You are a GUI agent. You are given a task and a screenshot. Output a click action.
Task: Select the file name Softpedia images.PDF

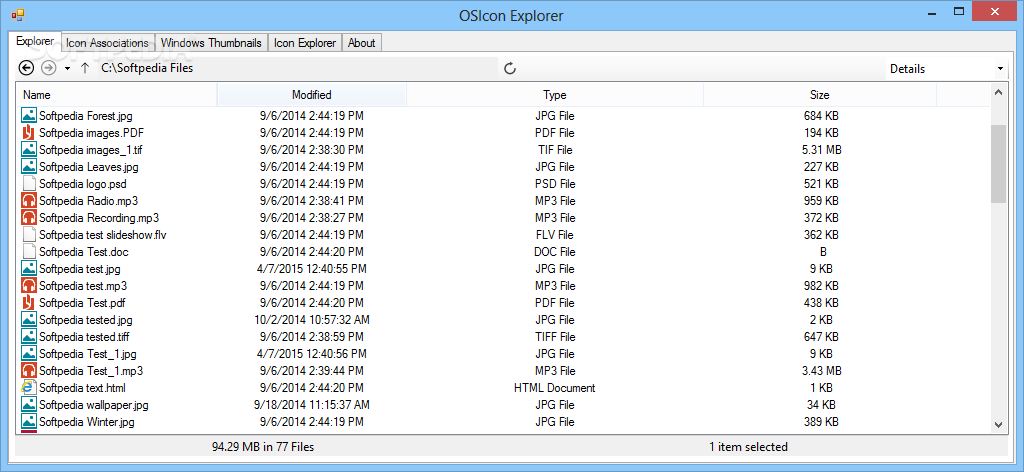coord(91,133)
